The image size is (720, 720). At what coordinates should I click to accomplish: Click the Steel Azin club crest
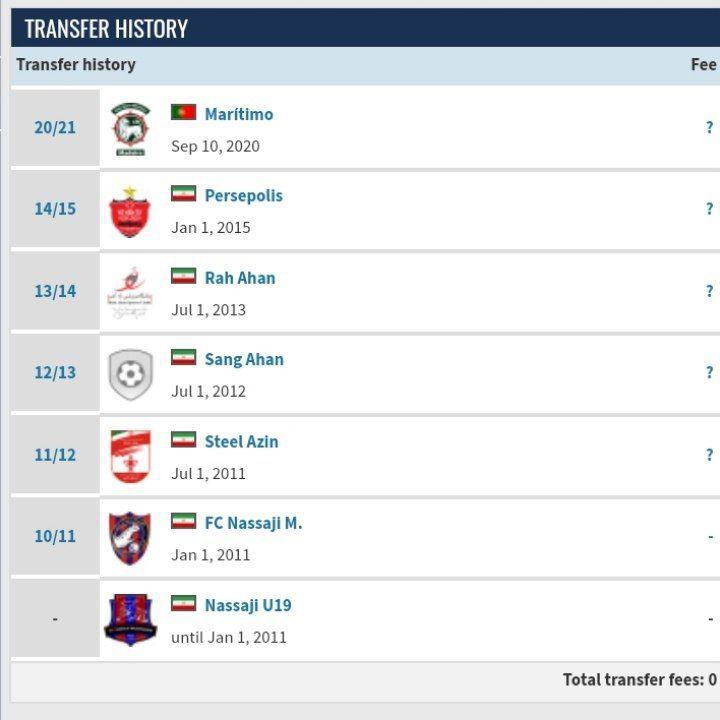click(x=130, y=456)
